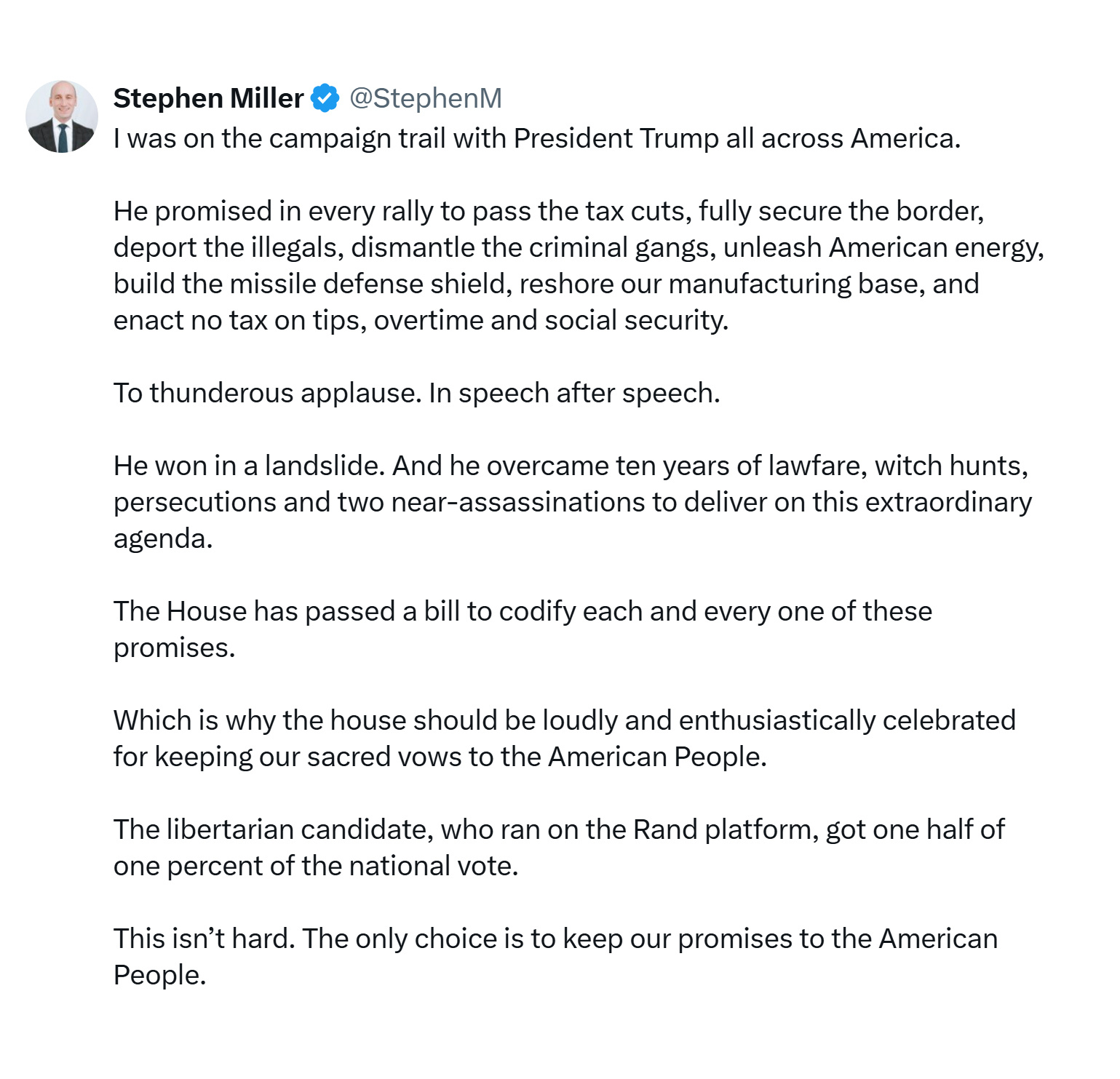1120x1079 pixels.
Task: Click the line "for keeping our sacred vows"
Action: click(440, 757)
